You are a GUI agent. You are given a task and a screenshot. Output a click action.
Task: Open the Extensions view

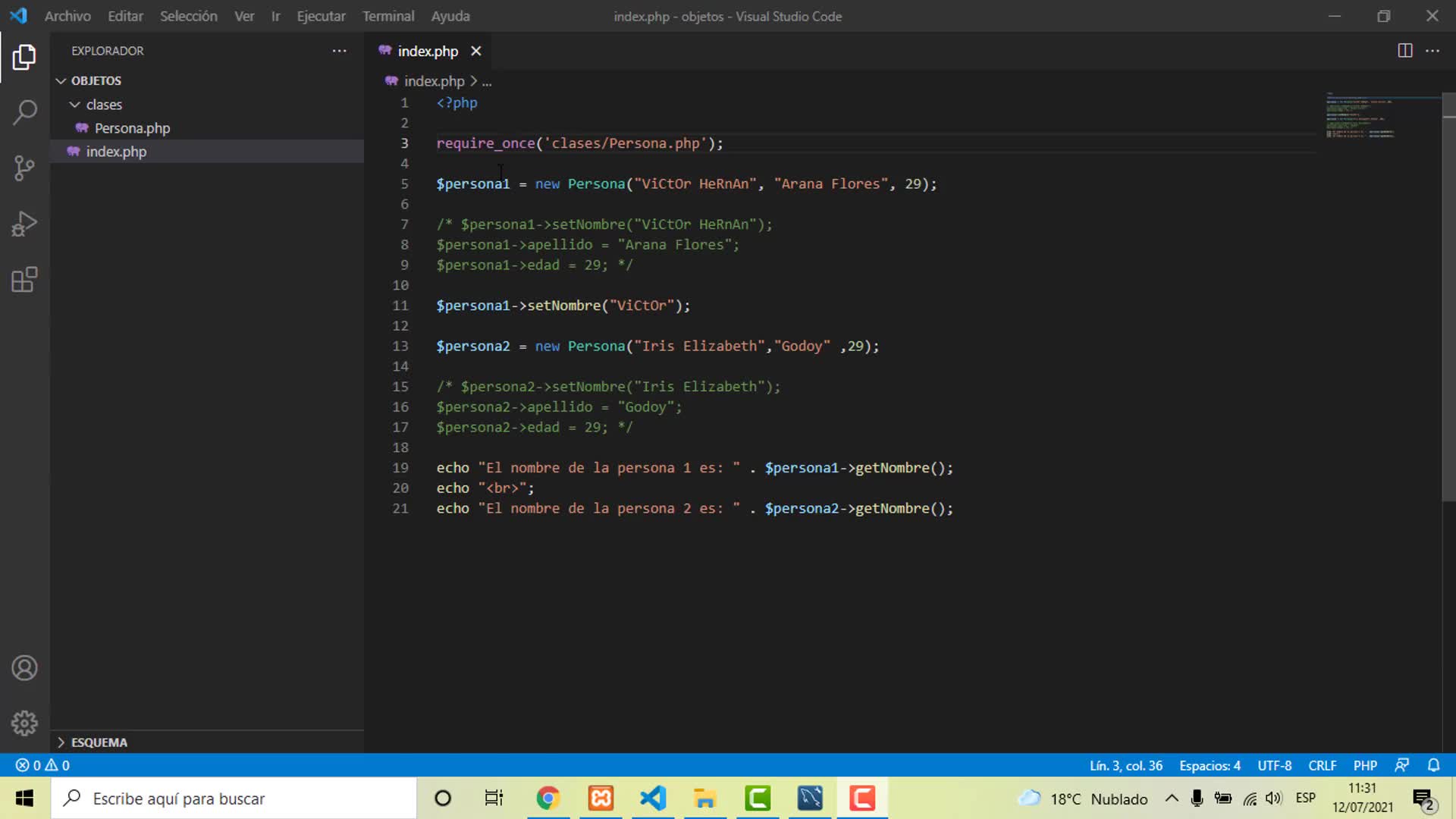(24, 279)
